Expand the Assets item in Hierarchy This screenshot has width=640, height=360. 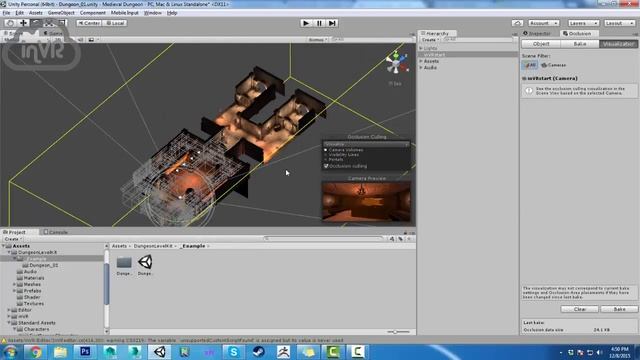421,61
